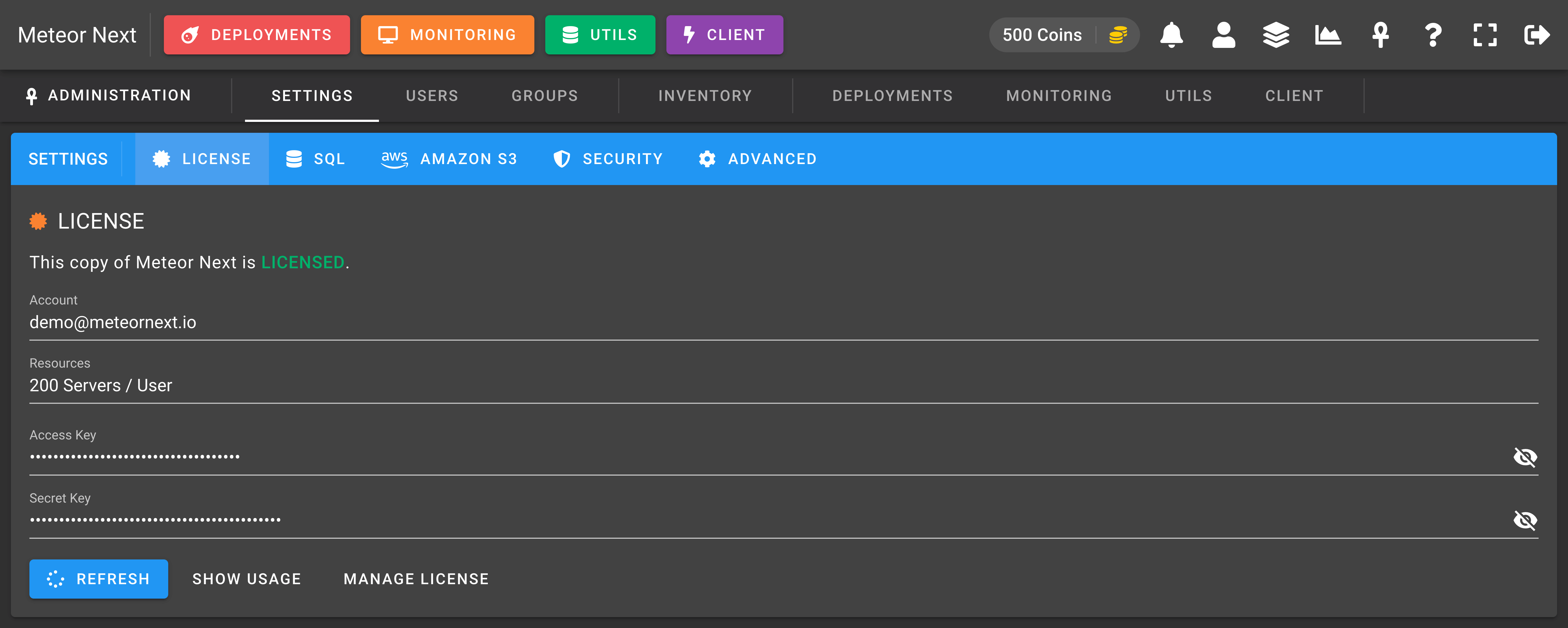This screenshot has height=628, width=1568.
Task: Click the 500 Coins balance pill
Action: pos(1064,35)
